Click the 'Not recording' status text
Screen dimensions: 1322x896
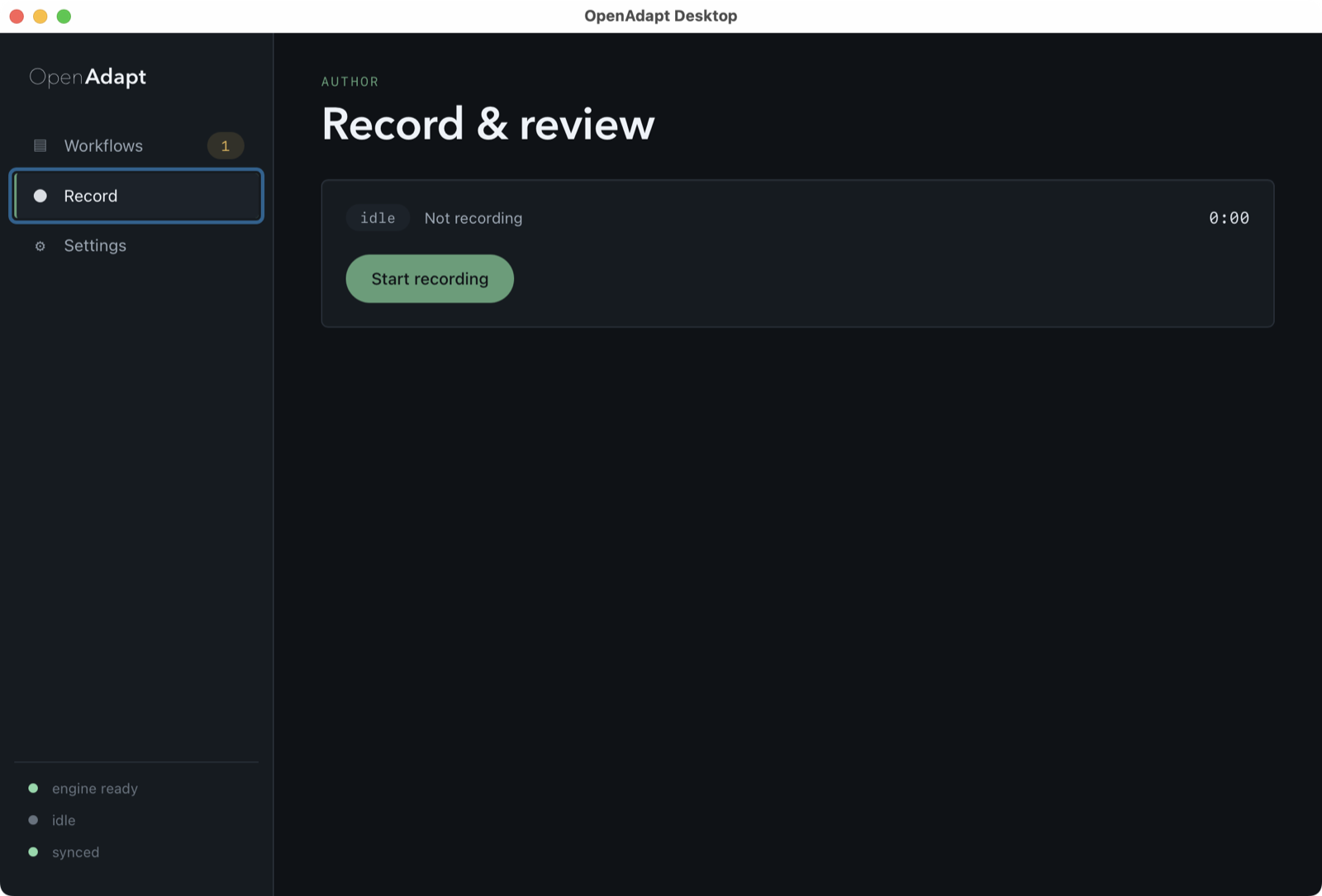(473, 218)
